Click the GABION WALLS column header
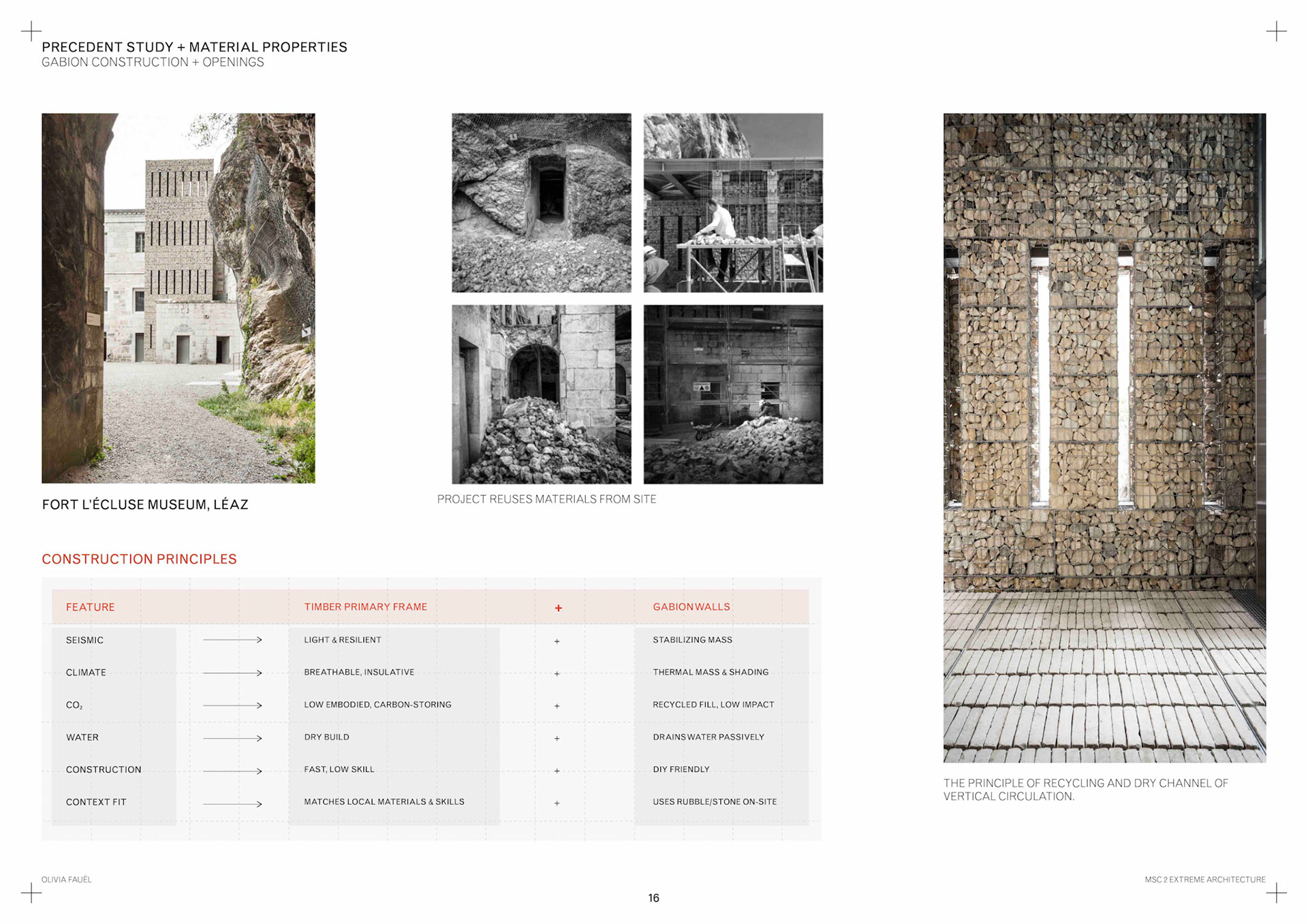 [x=691, y=607]
